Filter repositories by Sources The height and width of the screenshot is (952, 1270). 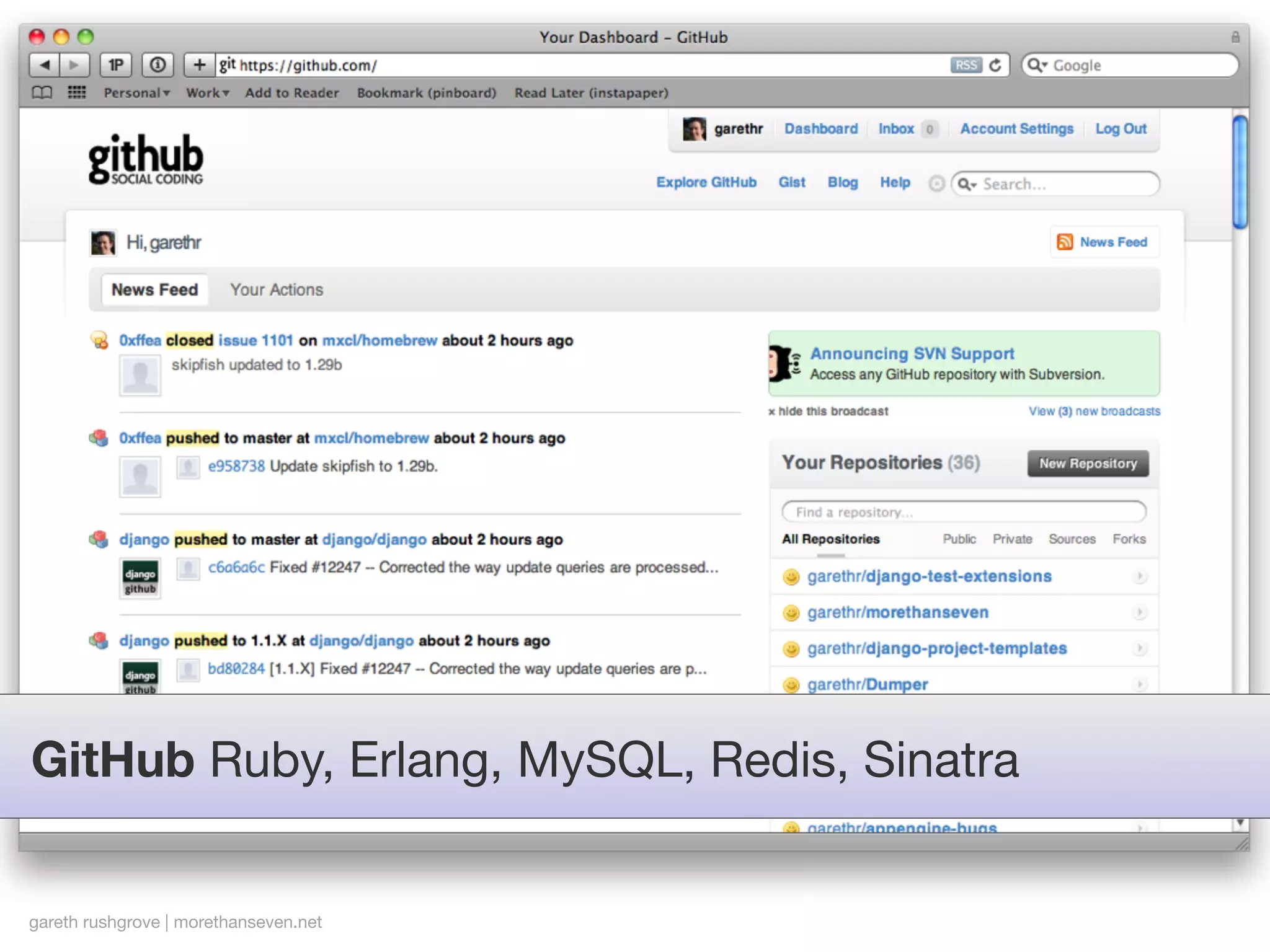[1072, 539]
